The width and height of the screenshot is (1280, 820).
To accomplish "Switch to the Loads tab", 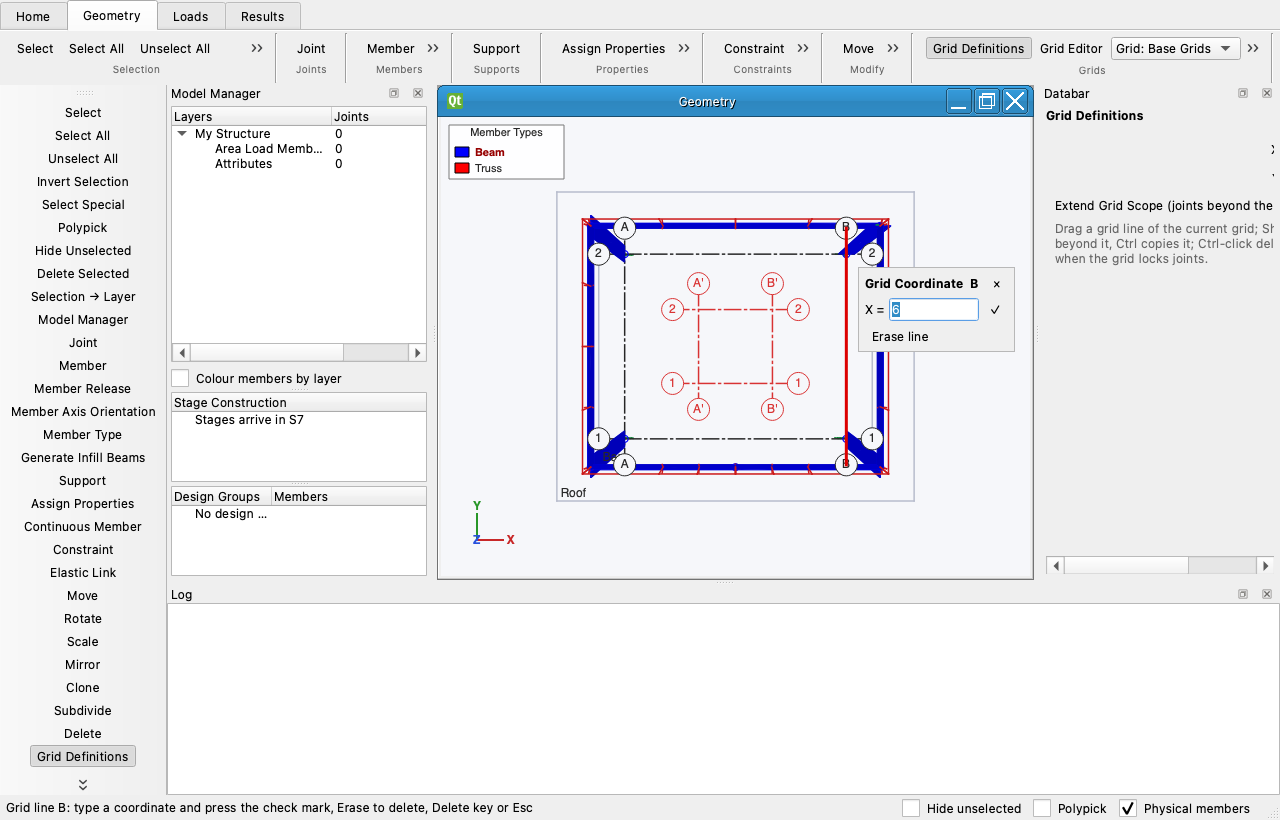I will click(x=191, y=16).
